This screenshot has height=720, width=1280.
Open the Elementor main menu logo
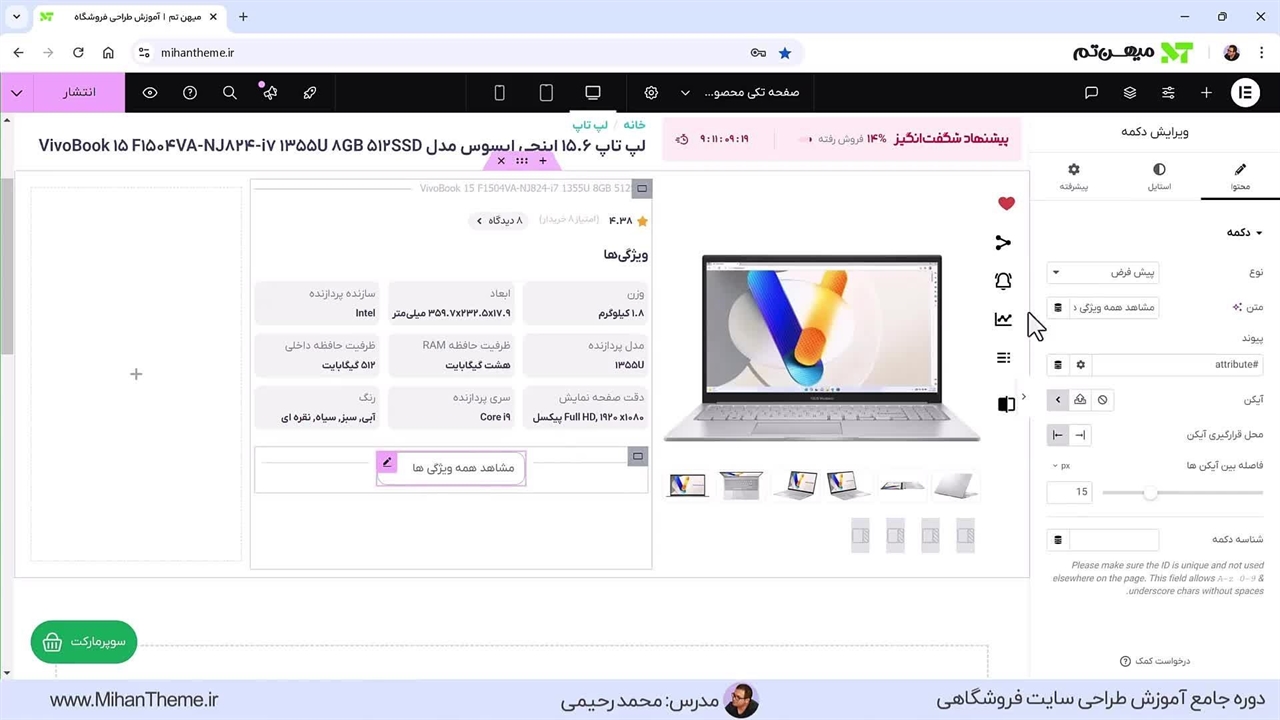coord(1245,92)
